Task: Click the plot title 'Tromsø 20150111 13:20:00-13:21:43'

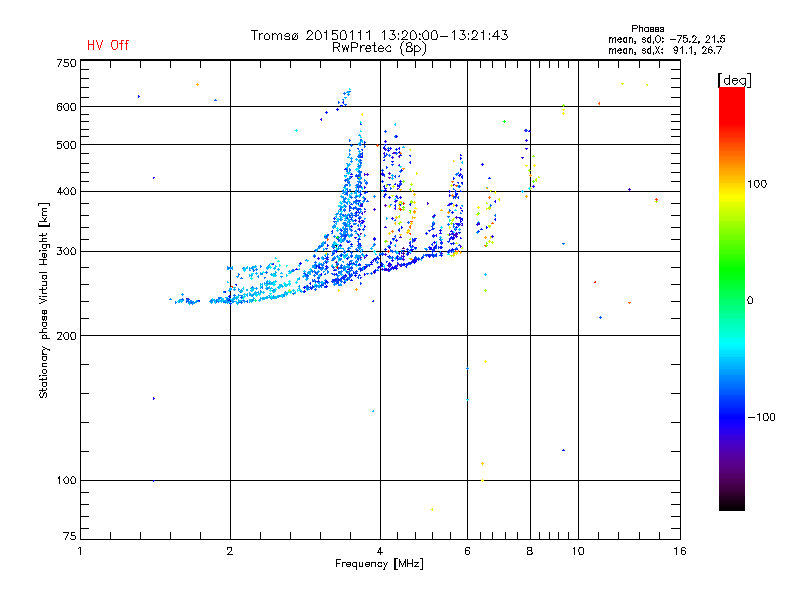Action: coord(379,35)
